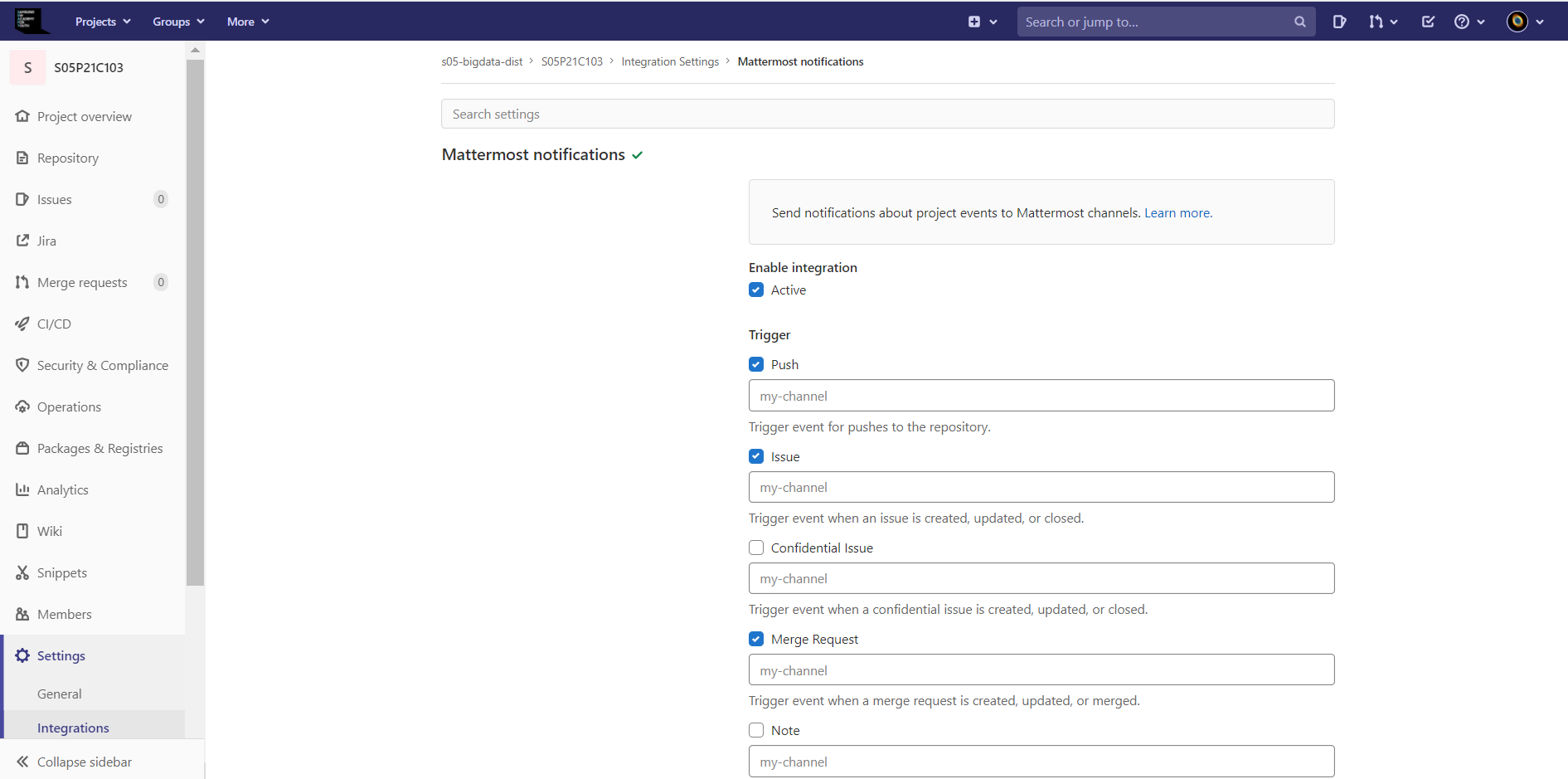Expand the new item dropdown arrow
The image size is (1568, 779).
993,22
